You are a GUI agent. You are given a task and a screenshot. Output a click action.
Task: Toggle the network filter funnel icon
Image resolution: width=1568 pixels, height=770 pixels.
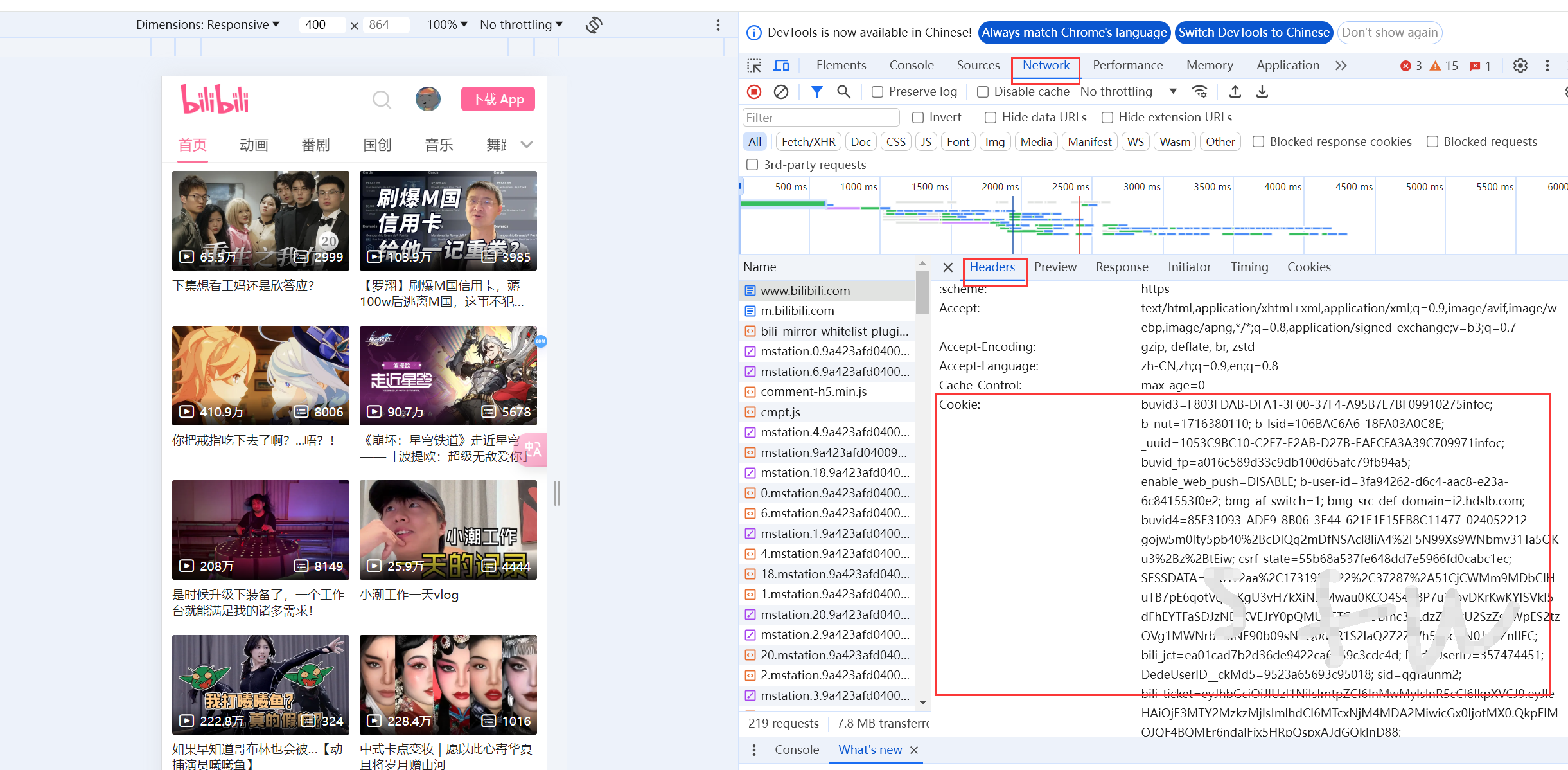click(816, 92)
